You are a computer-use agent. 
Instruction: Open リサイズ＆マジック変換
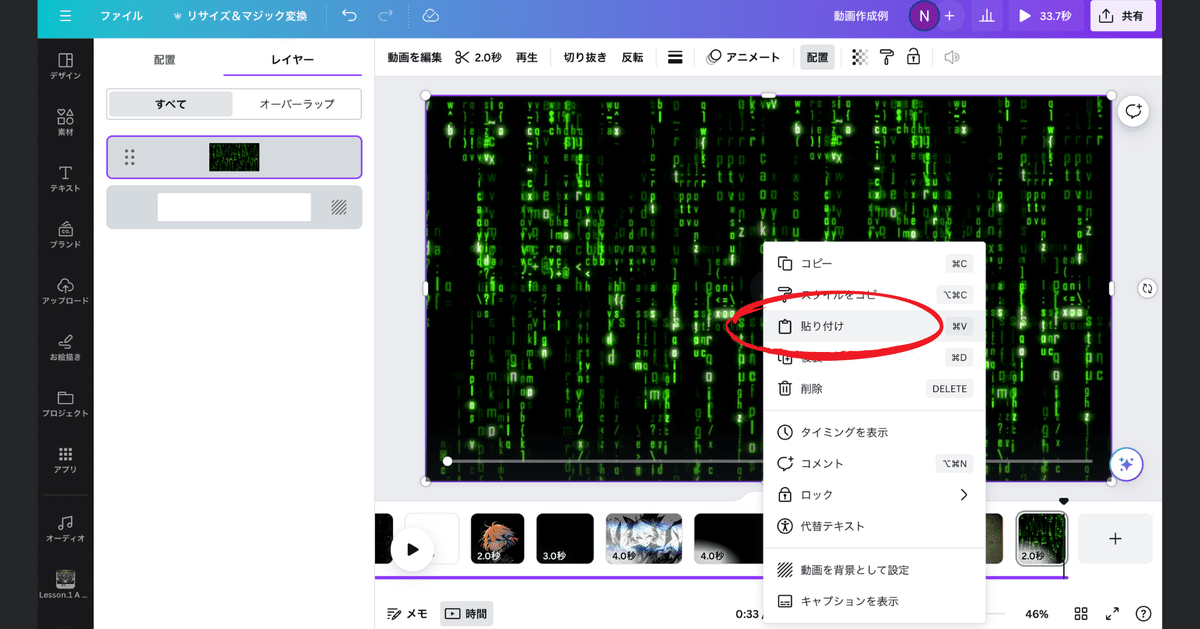(x=240, y=16)
